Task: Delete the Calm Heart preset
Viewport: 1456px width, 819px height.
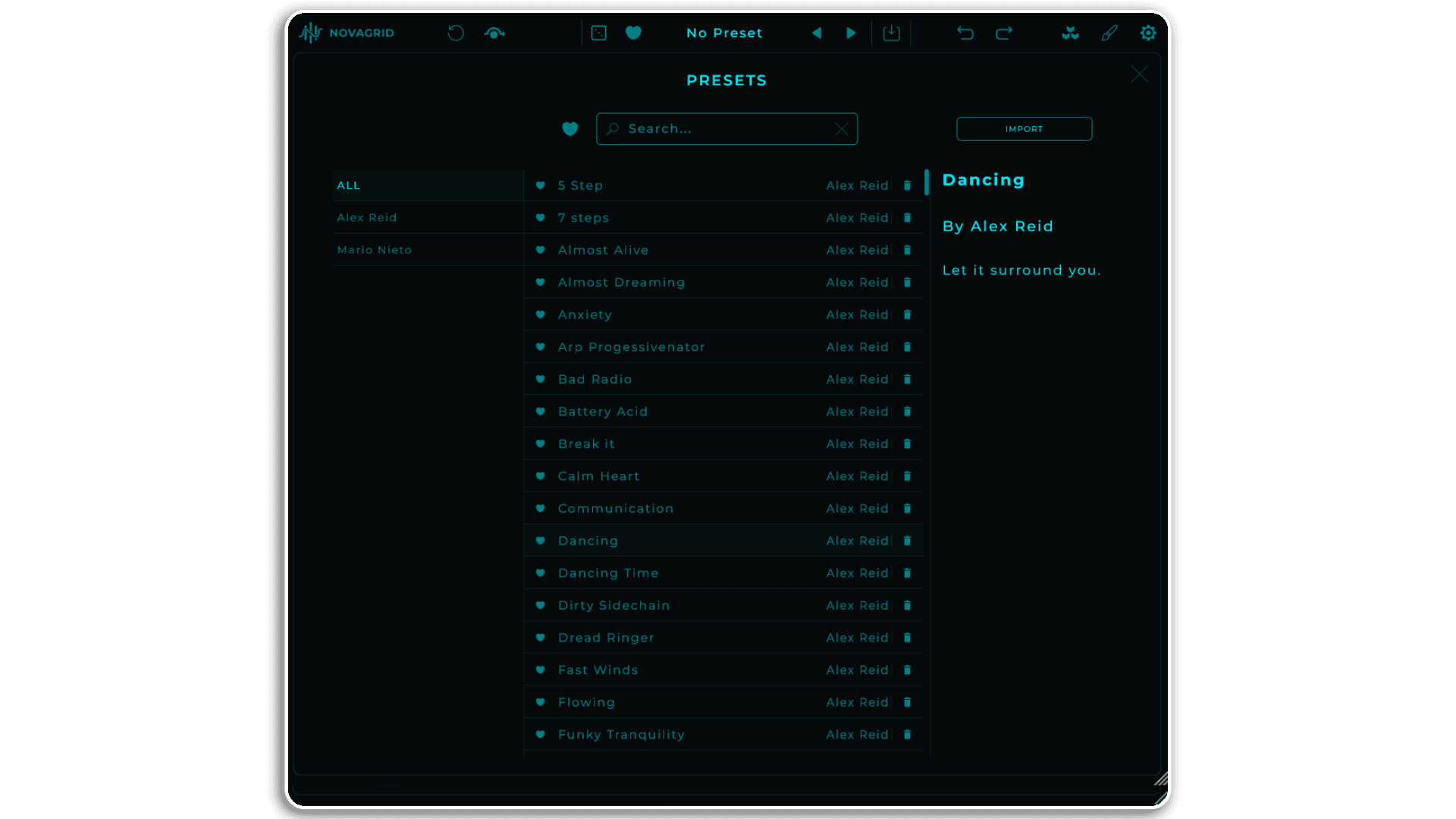Action: (907, 476)
